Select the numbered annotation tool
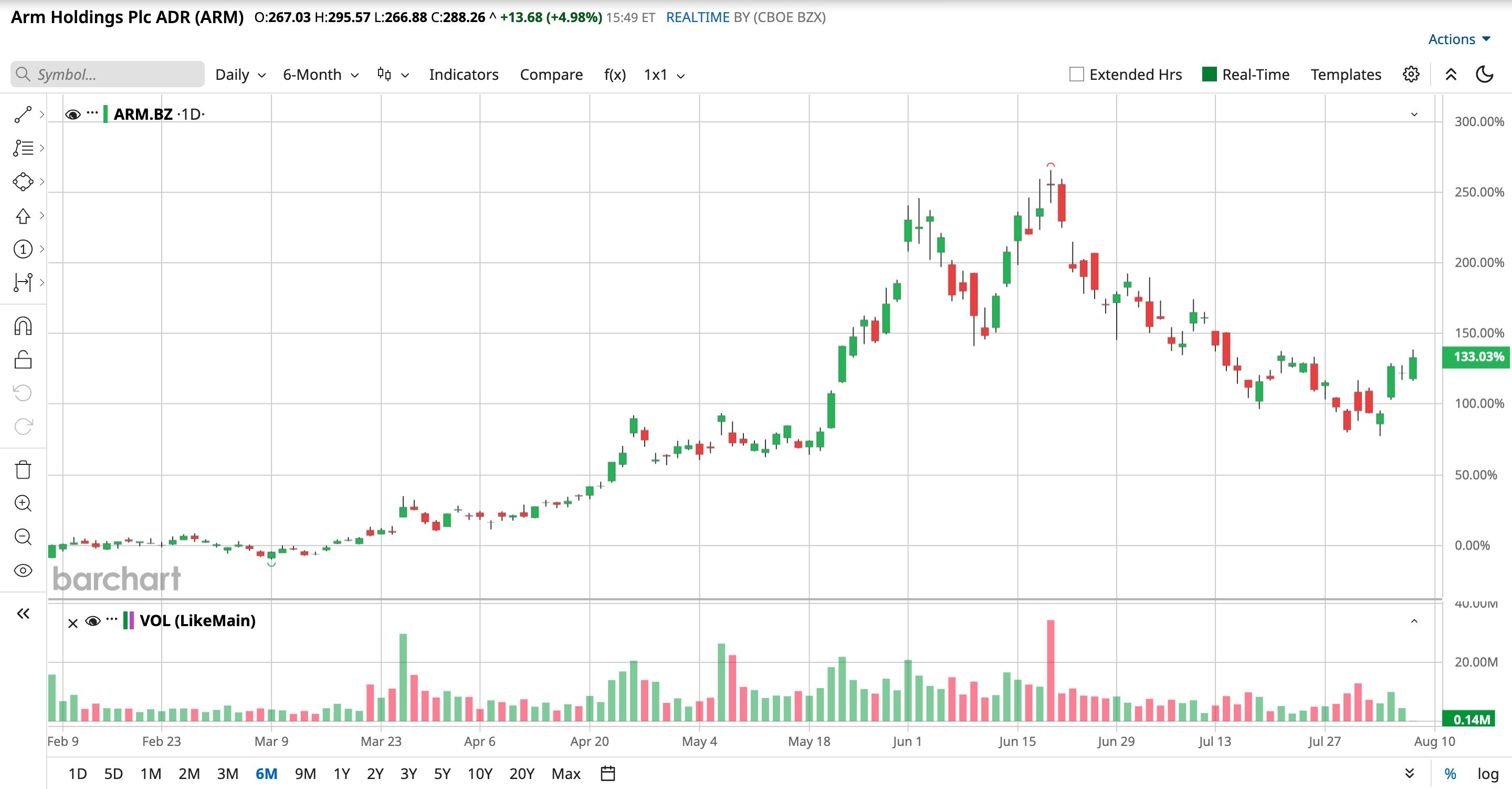Image resolution: width=1512 pixels, height=789 pixels. point(23,249)
